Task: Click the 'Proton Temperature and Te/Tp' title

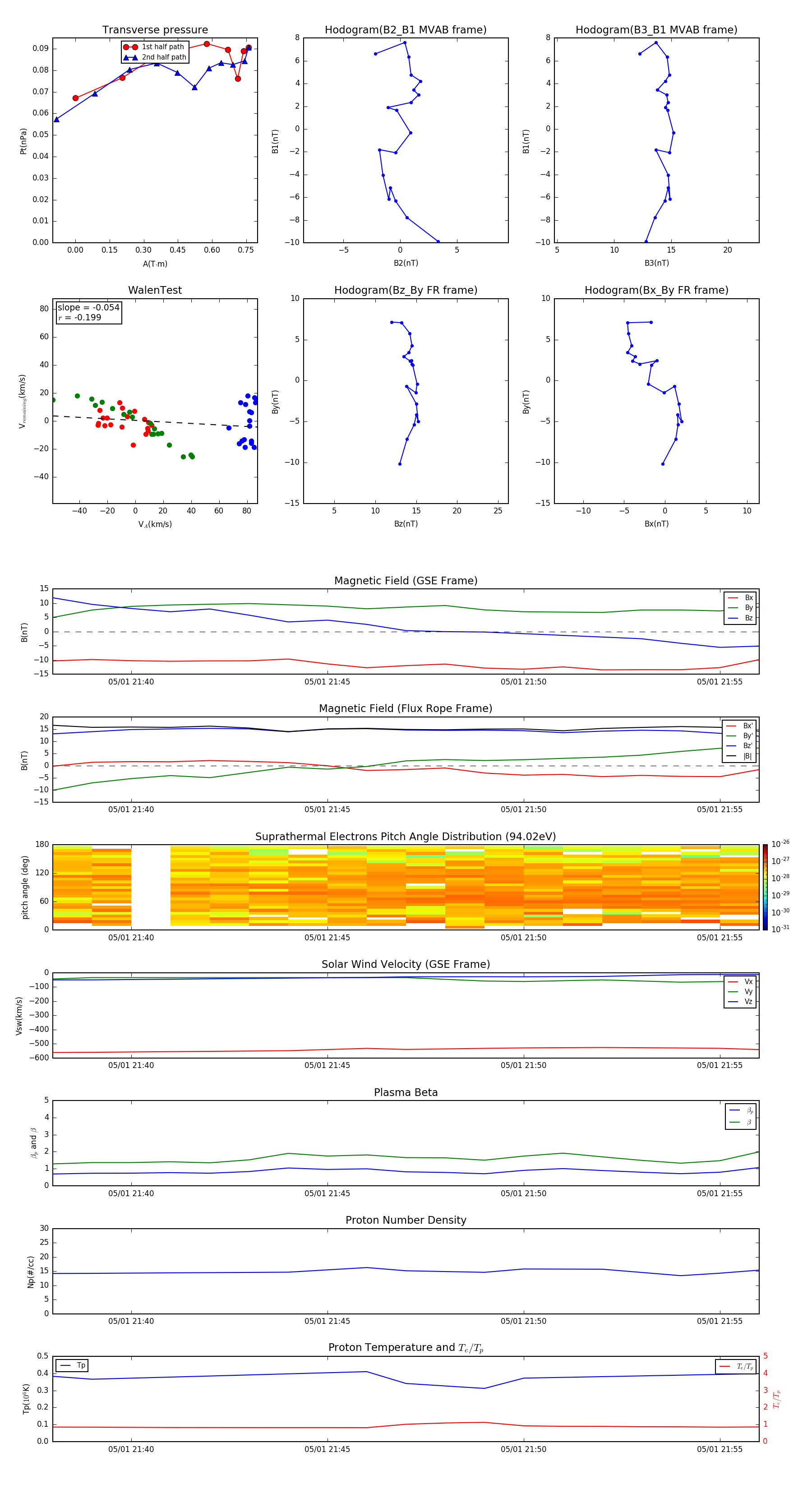Action: coord(406,1348)
